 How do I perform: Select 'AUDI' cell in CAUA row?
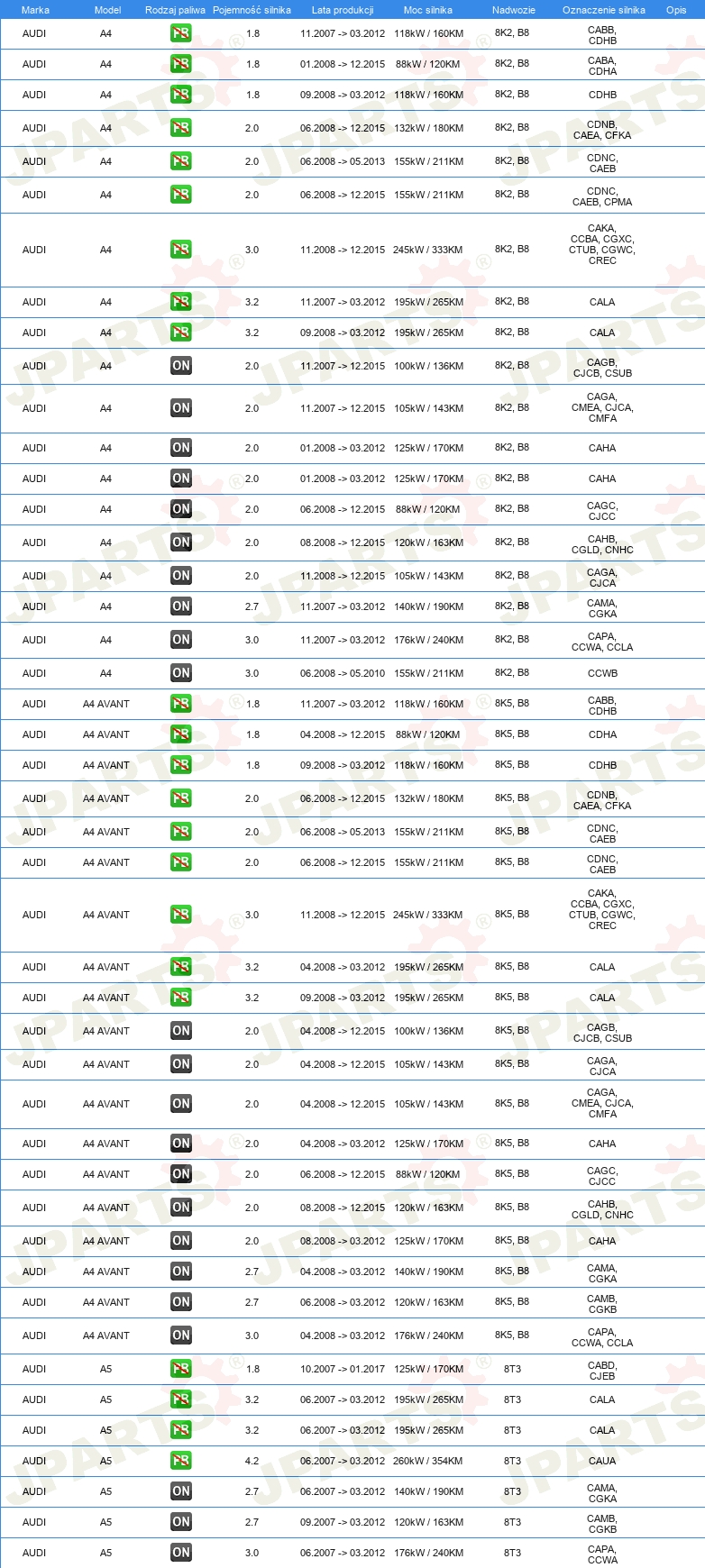pyautogui.click(x=34, y=1461)
